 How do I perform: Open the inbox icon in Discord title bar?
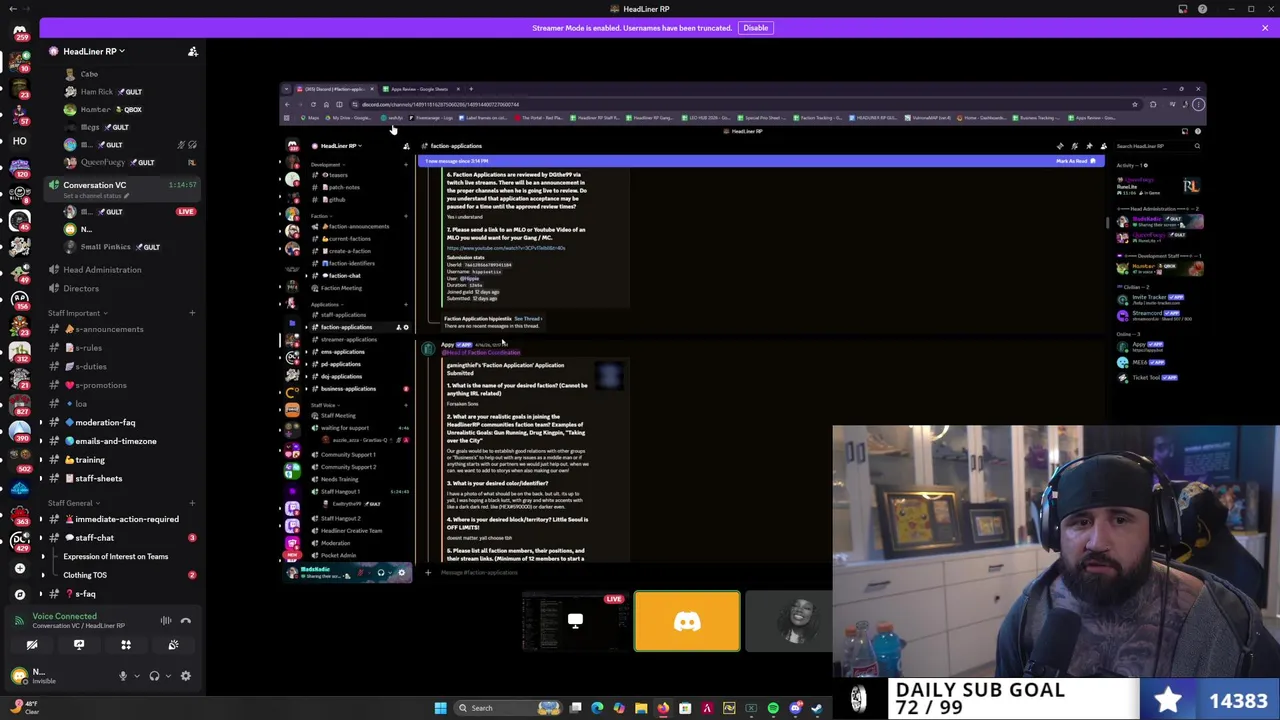click(x=1182, y=9)
